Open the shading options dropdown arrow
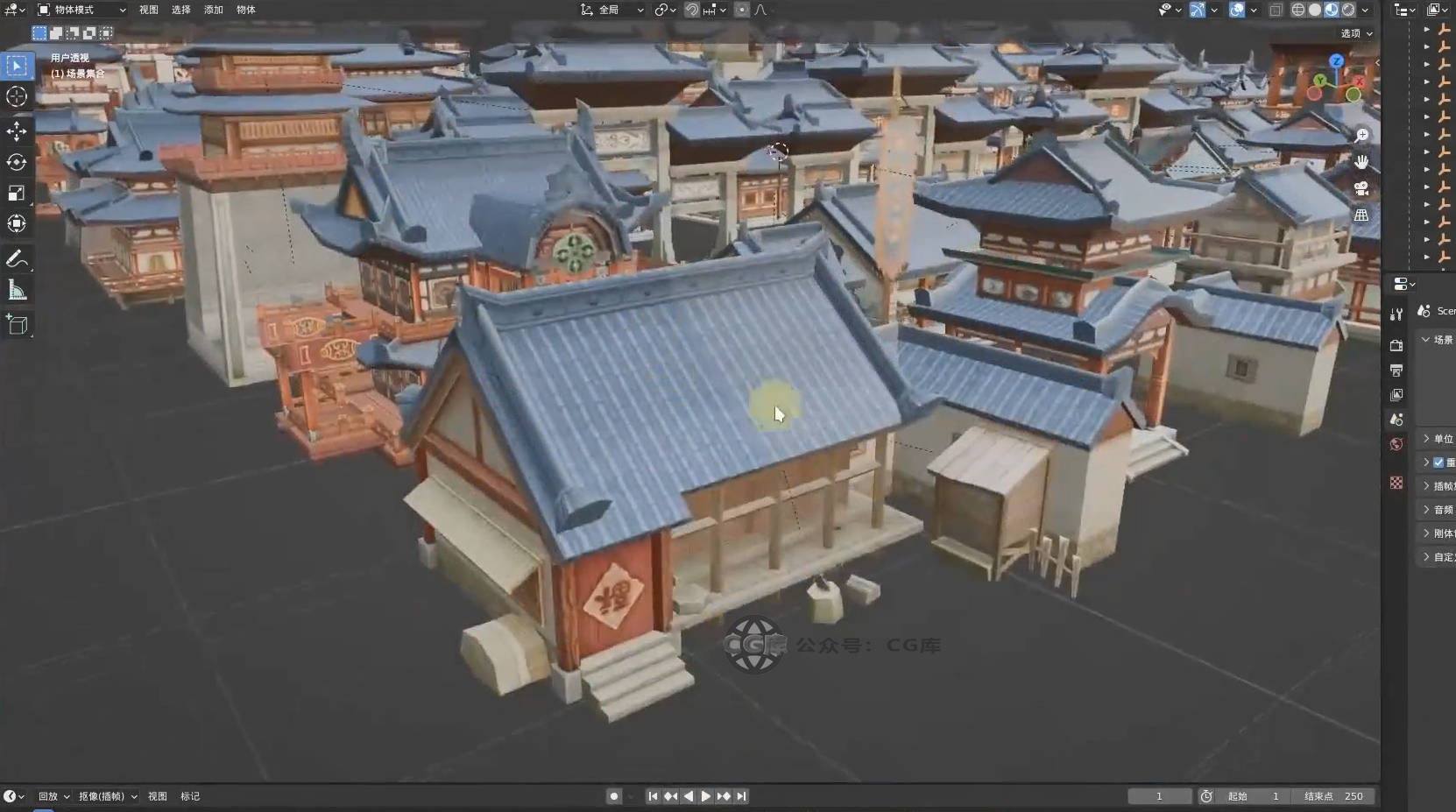1456x812 pixels. point(1365,10)
